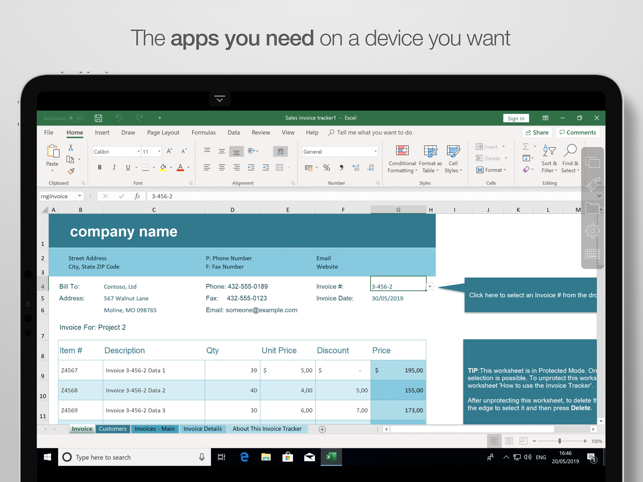Toggle Wrap Text button

(280, 151)
